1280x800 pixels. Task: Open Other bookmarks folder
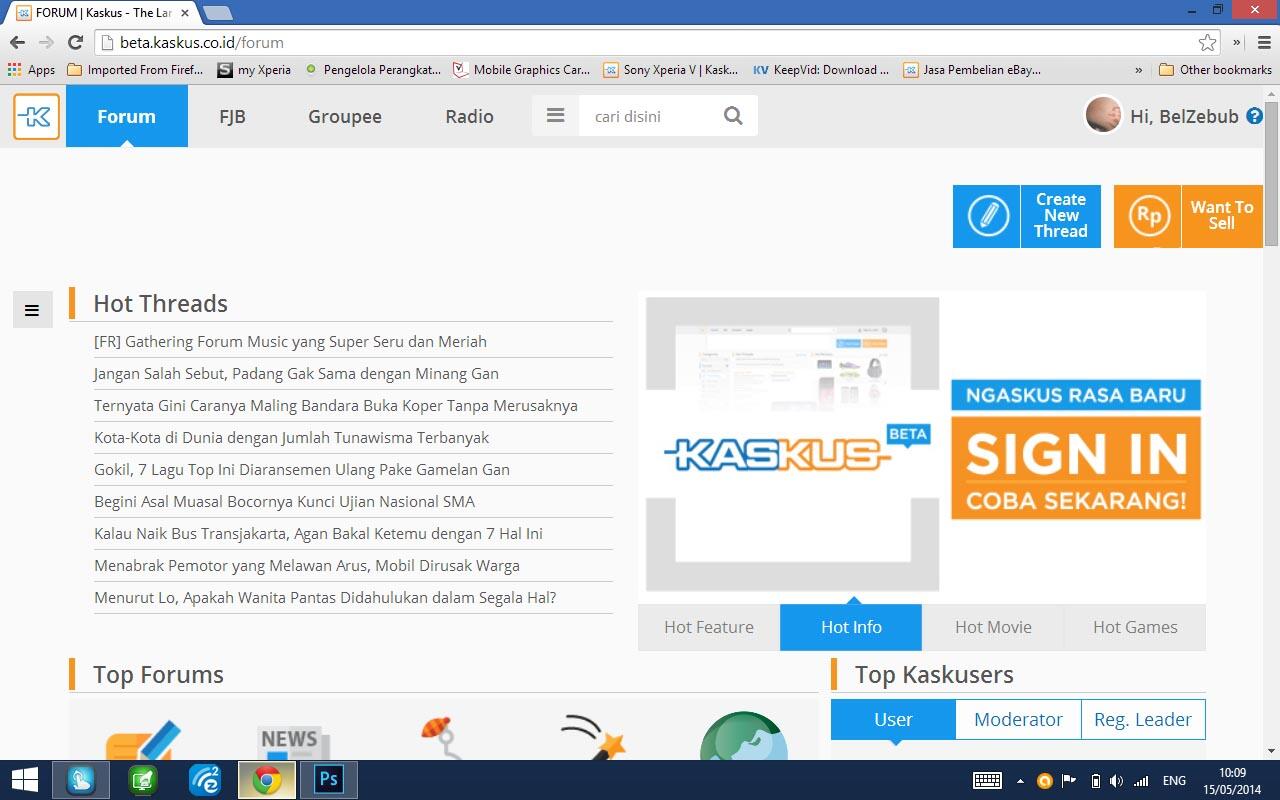click(1215, 70)
